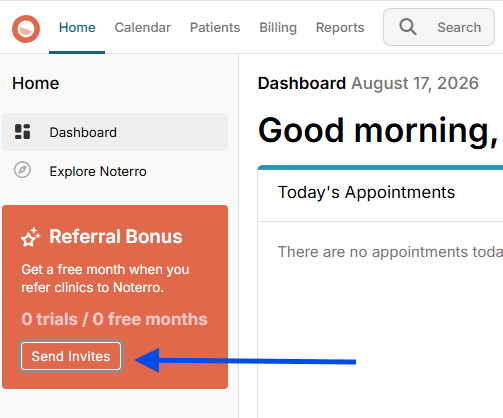Image resolution: width=503 pixels, height=418 pixels.
Task: Click the Send Invites button
Action: pos(71,356)
